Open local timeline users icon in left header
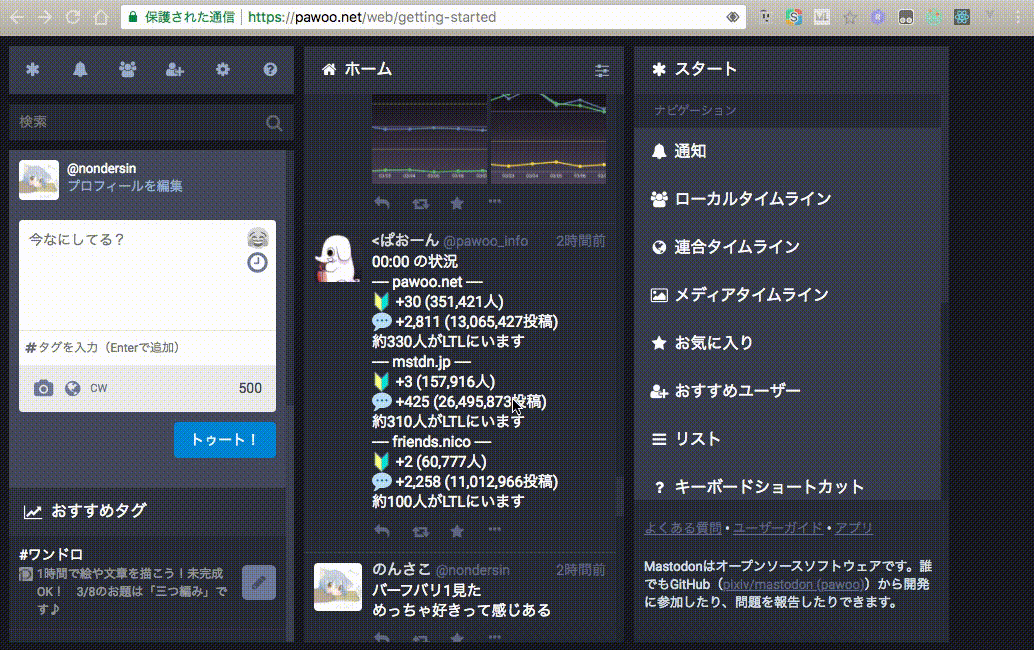The image size is (1034, 650). (x=127, y=69)
